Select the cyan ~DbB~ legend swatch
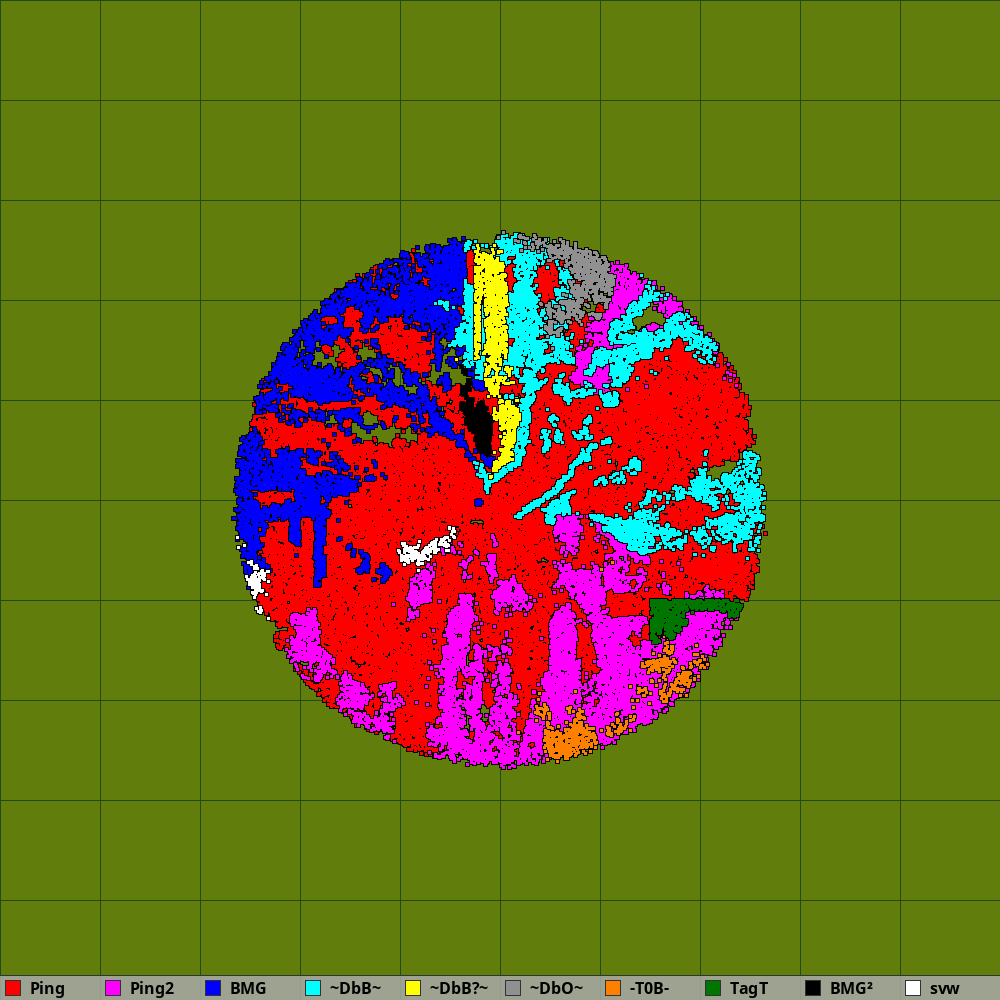The image size is (1000, 1000). 313,988
